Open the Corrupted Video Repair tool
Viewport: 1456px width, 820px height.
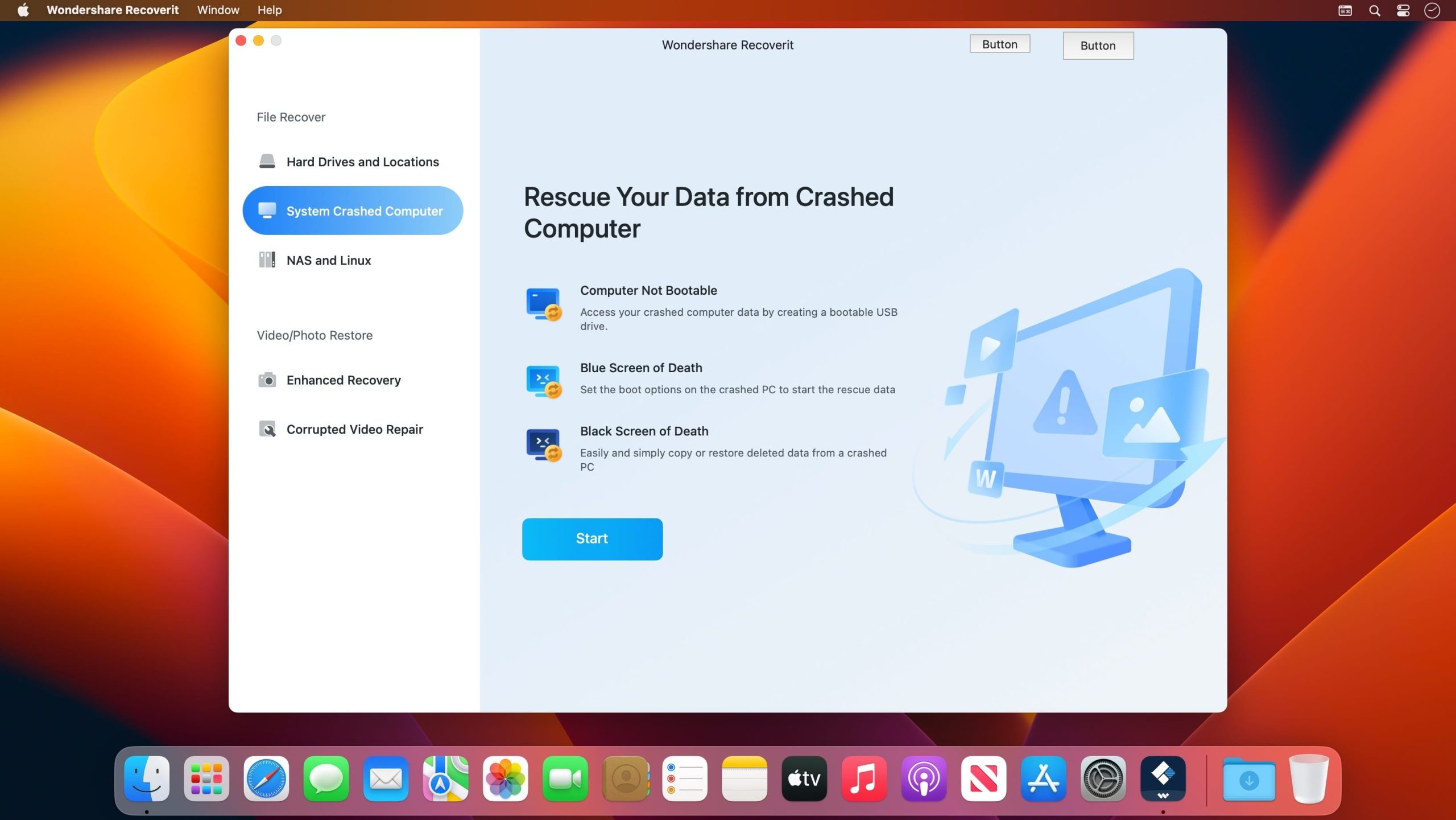(x=267, y=429)
